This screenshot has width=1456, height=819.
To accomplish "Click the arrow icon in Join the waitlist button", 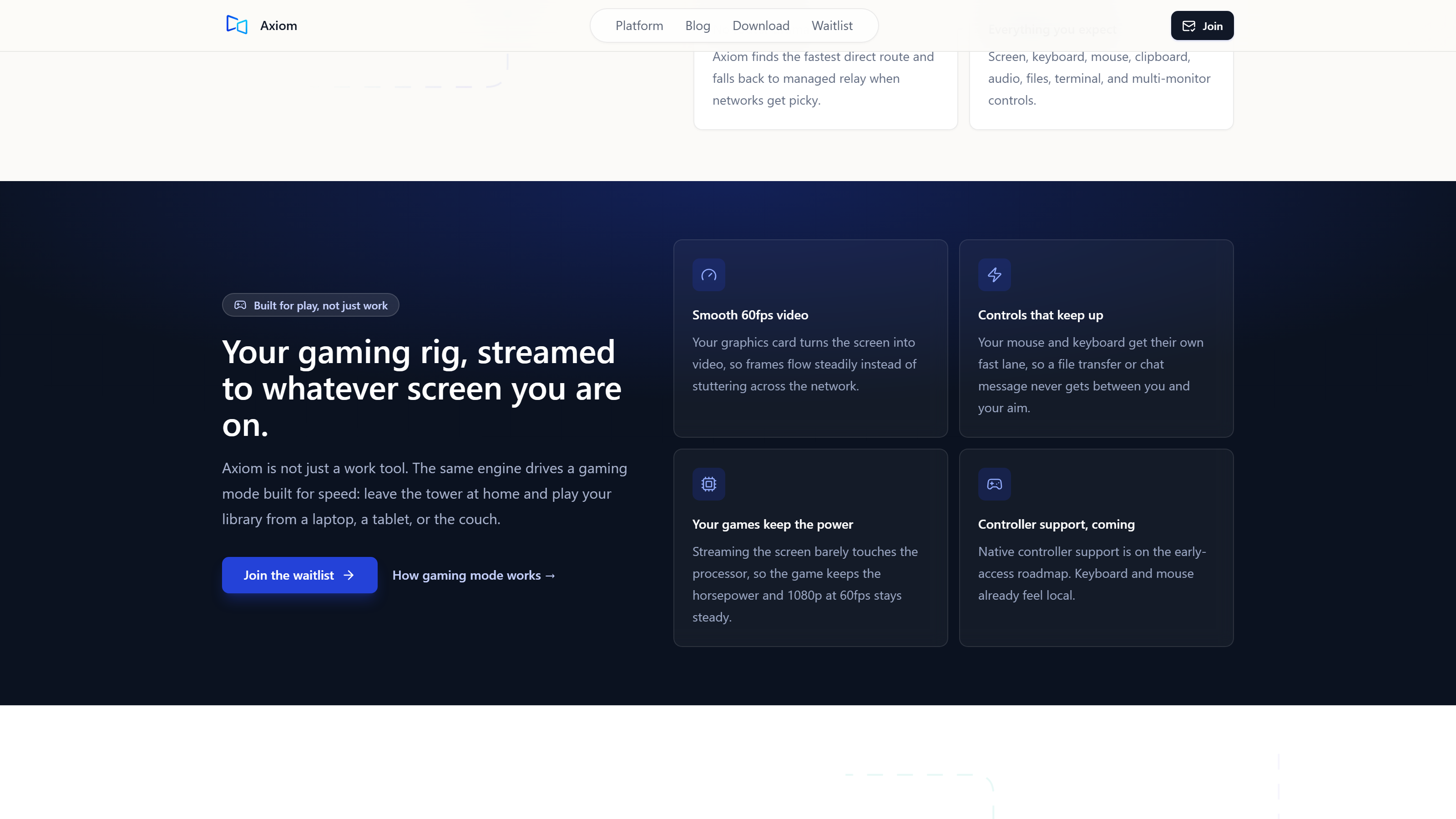I will point(349,576).
